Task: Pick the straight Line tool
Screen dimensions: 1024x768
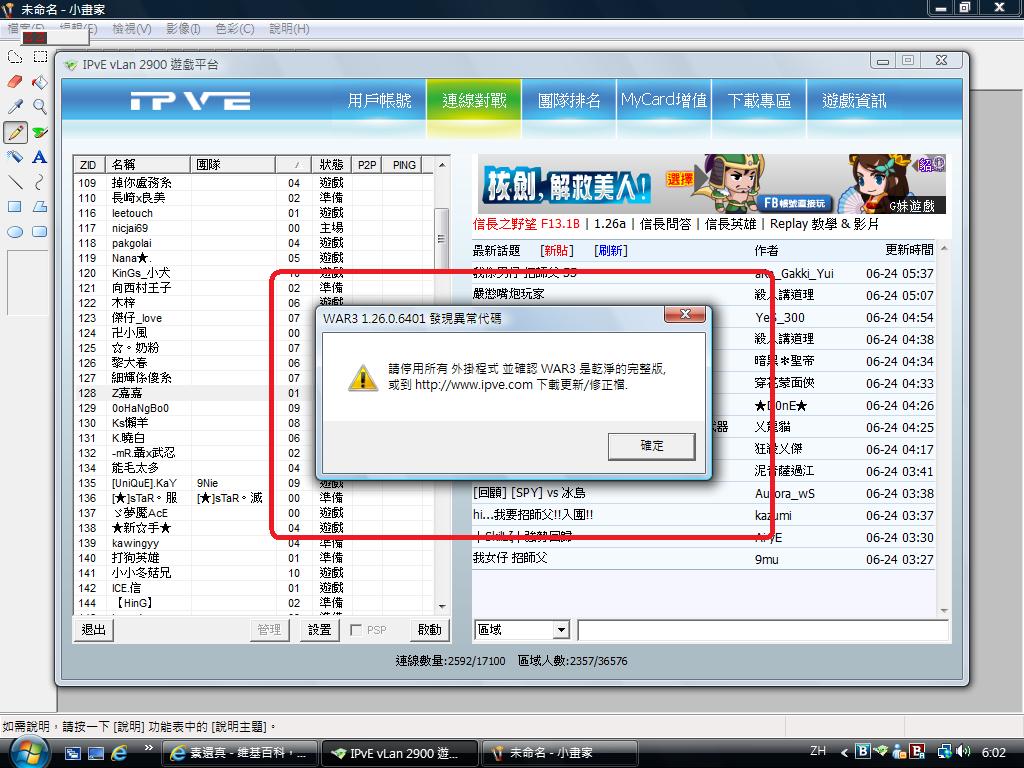Action: click(x=15, y=182)
